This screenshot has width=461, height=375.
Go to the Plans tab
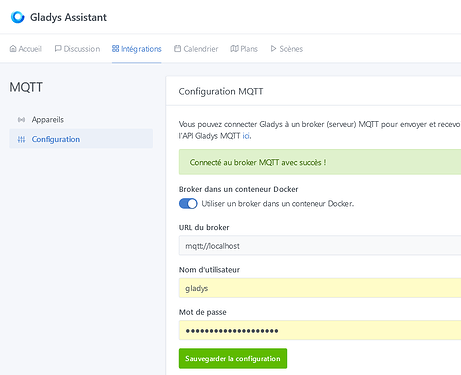pos(244,49)
